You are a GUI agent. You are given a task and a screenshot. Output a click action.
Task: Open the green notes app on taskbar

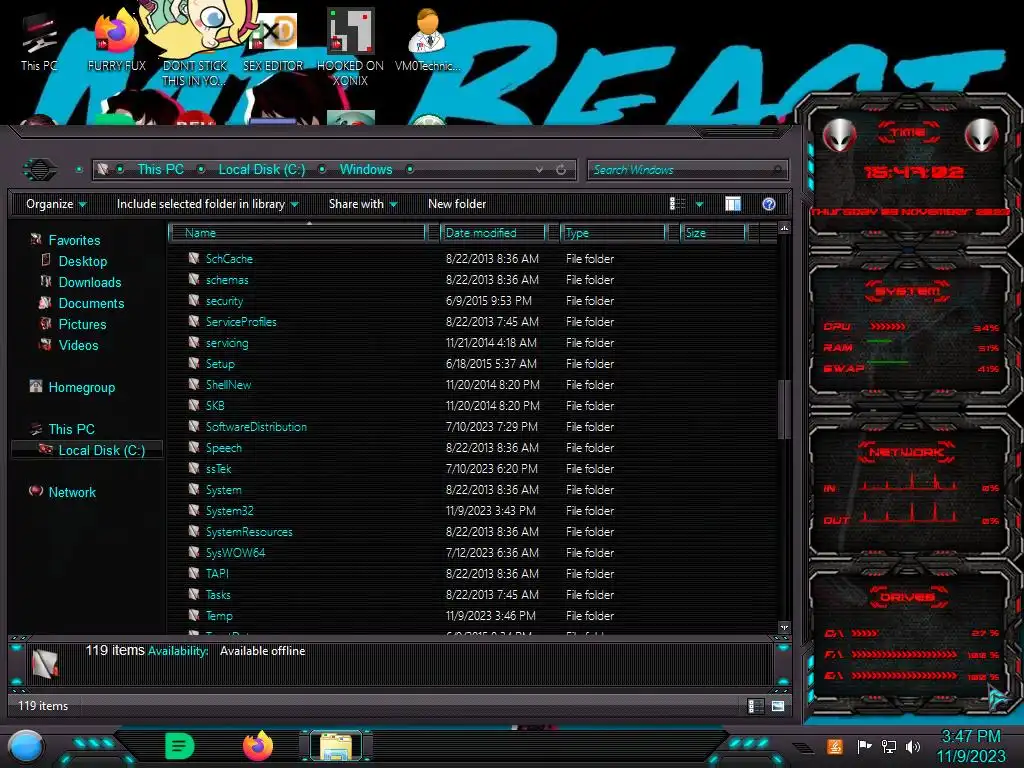pyautogui.click(x=180, y=746)
